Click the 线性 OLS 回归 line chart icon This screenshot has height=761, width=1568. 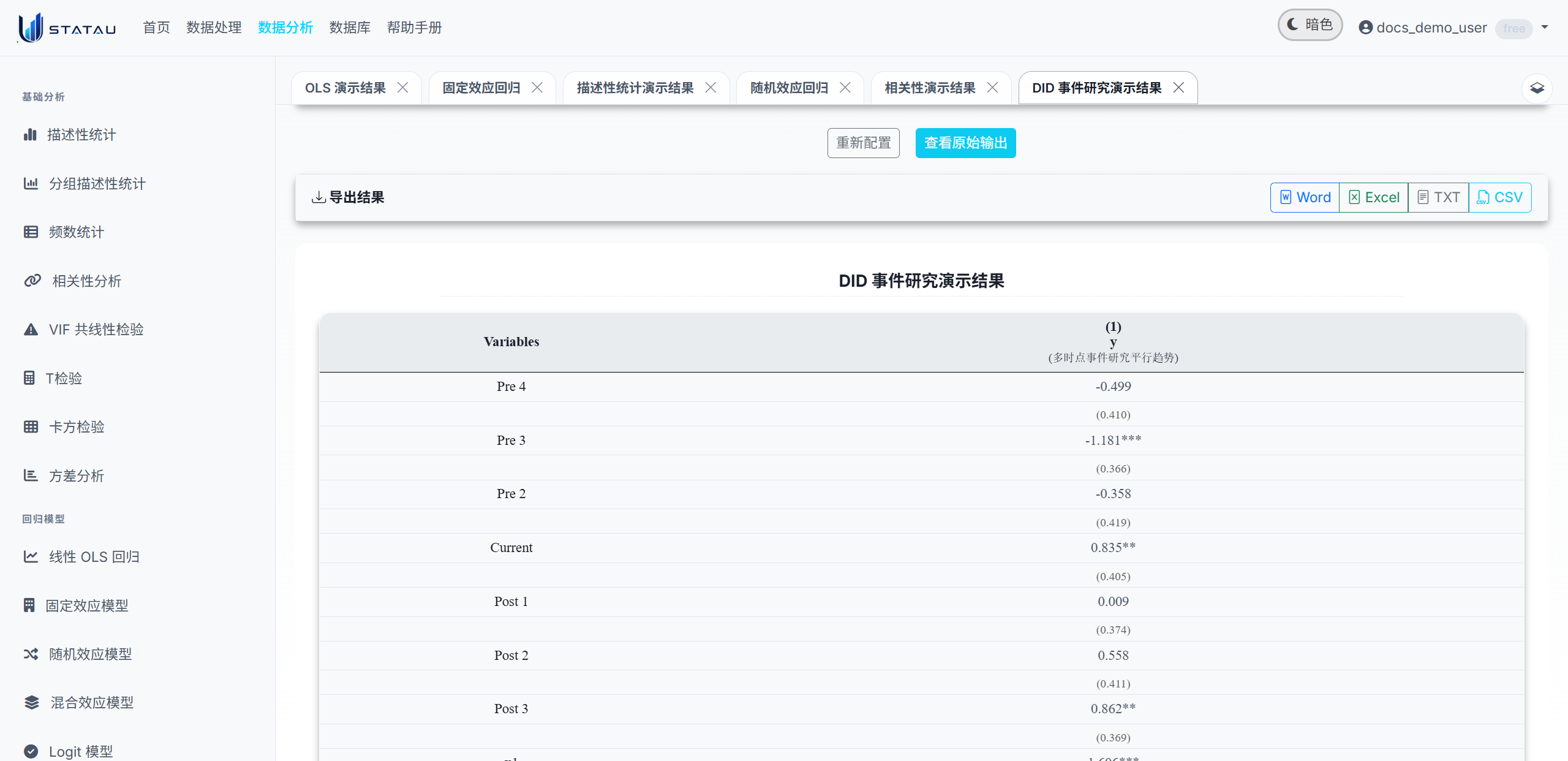point(31,556)
